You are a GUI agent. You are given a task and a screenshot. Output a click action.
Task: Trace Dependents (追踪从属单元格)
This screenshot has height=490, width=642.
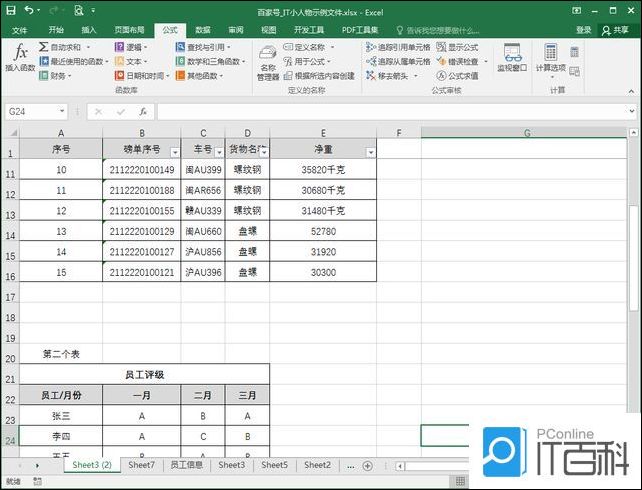[x=398, y=61]
